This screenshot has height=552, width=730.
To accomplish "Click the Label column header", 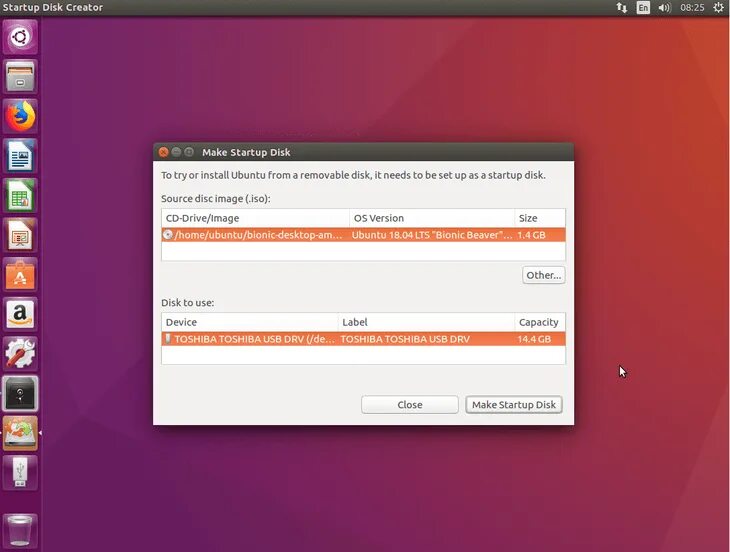I will pos(426,322).
